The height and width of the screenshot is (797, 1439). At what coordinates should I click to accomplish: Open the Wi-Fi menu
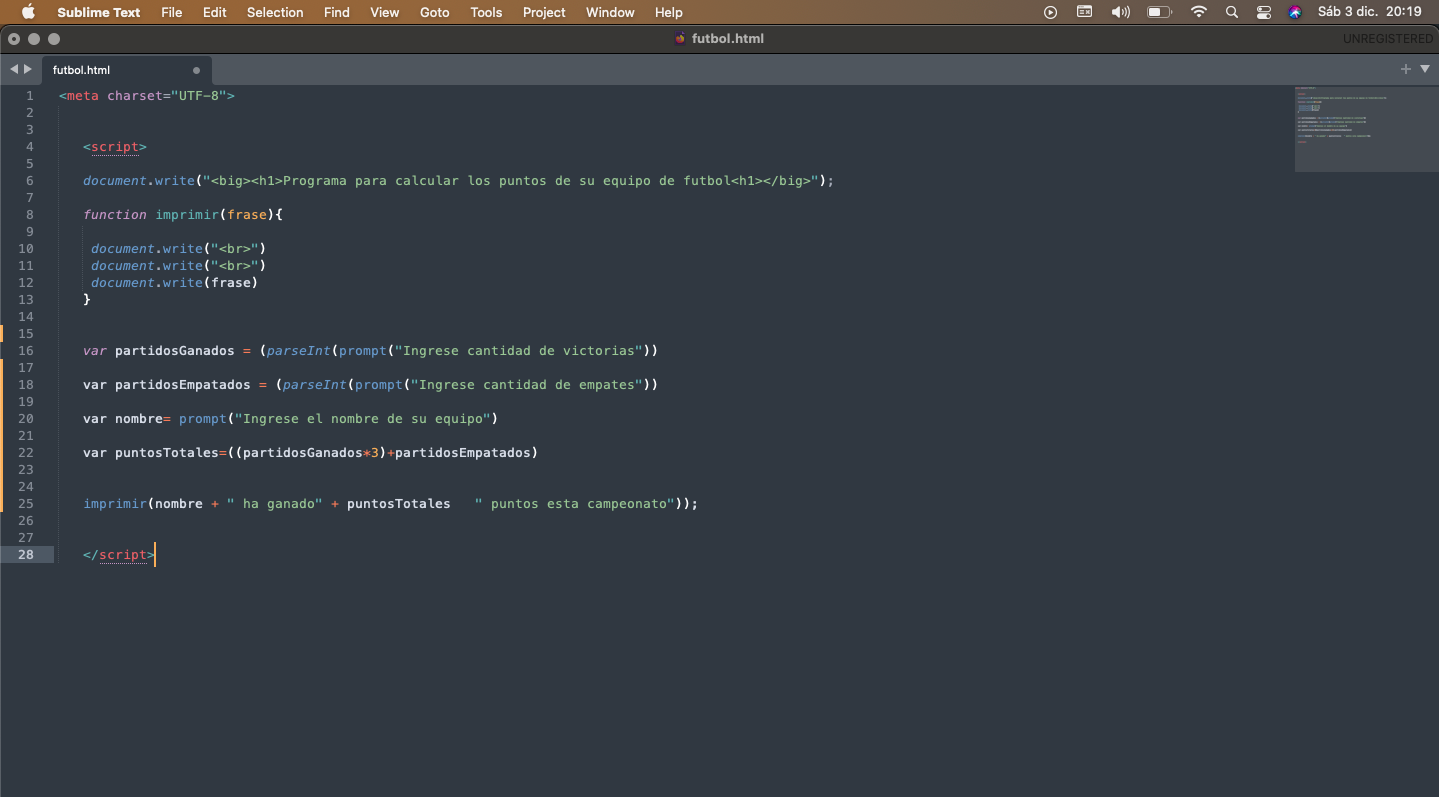coord(1199,12)
